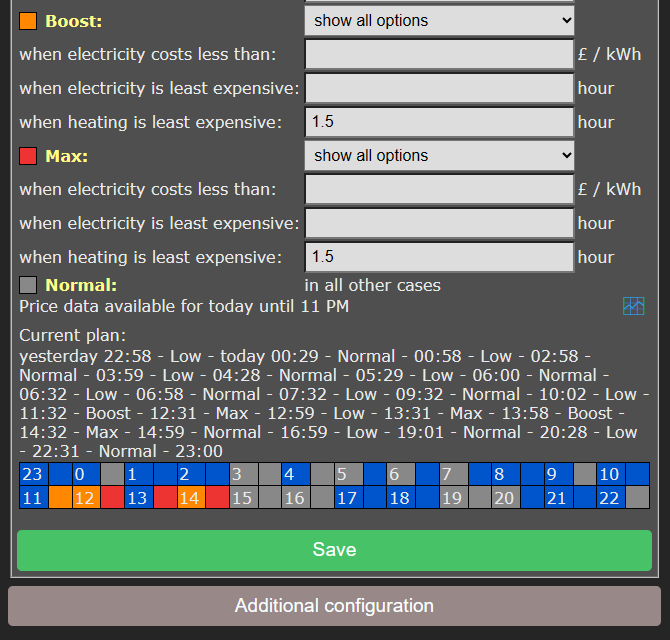Click the grey Normal color square
The width and height of the screenshot is (670, 640).
click(x=28, y=285)
